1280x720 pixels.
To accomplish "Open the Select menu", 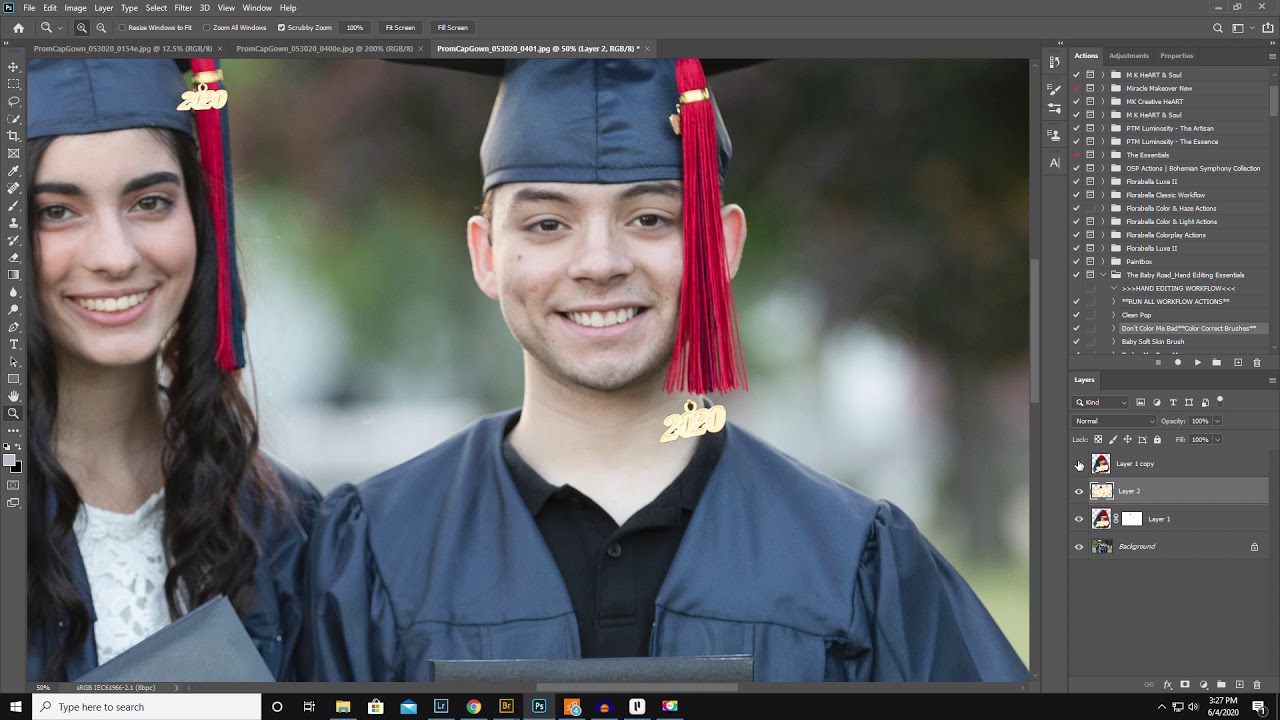I will click(156, 8).
